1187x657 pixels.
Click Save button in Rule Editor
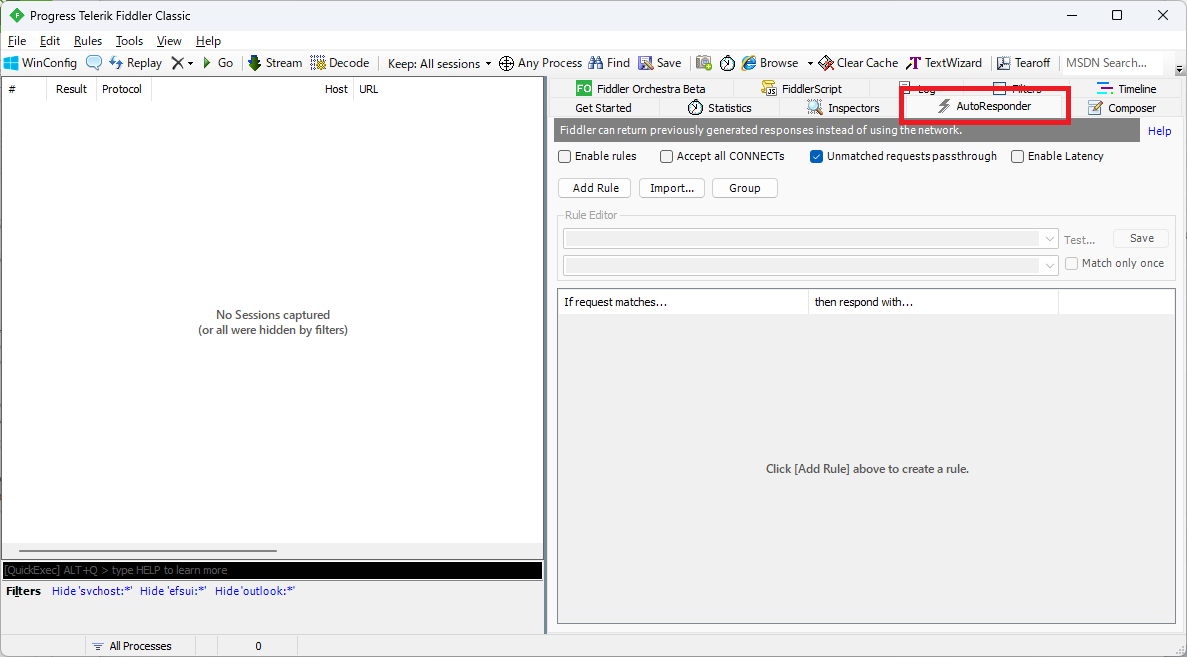point(1141,238)
